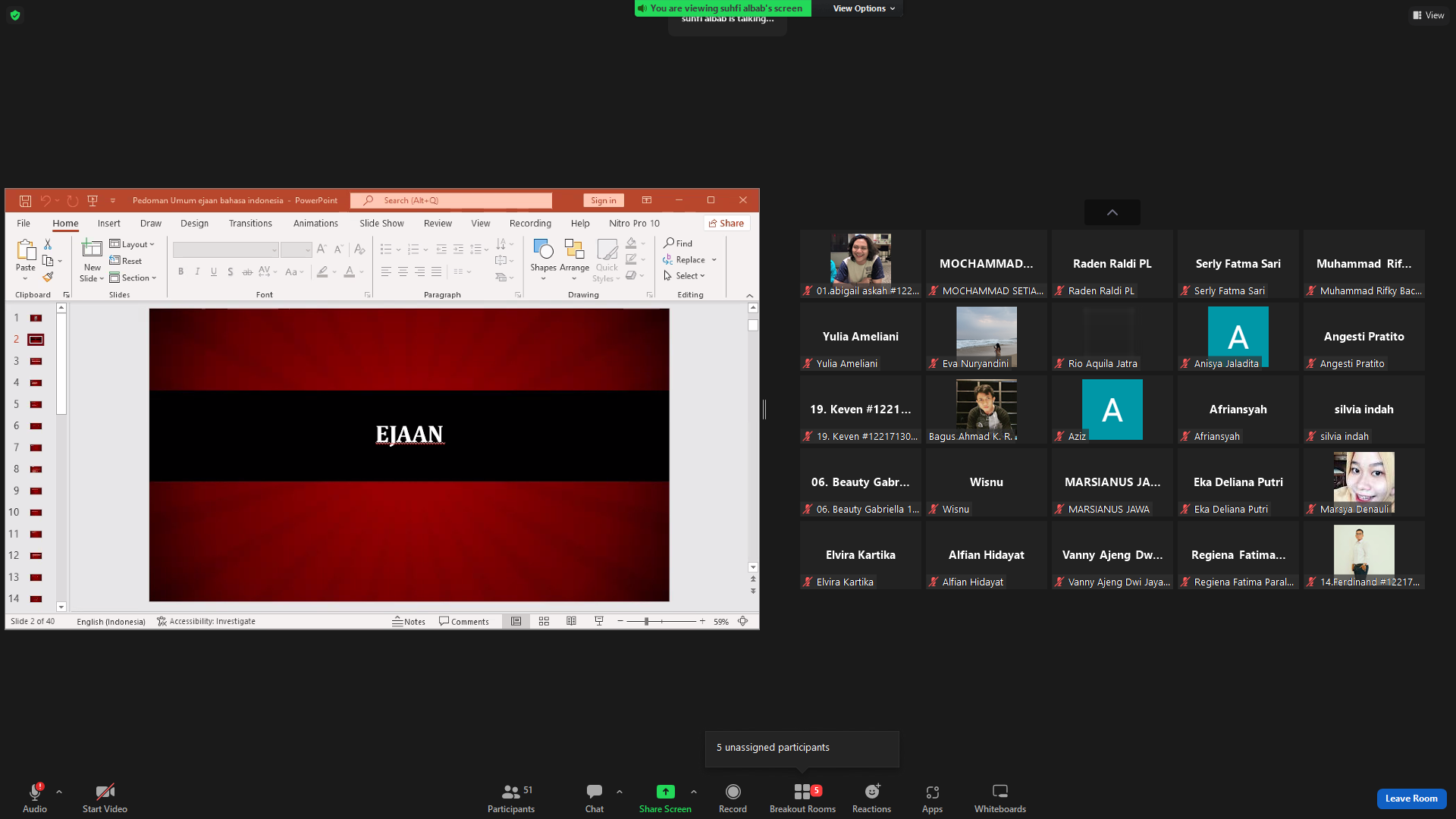Switch to Slide Sorter view icon

tap(544, 621)
